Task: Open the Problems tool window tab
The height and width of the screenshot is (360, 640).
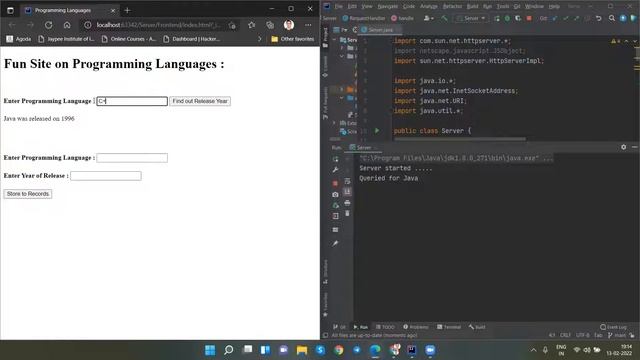Action: (416, 327)
